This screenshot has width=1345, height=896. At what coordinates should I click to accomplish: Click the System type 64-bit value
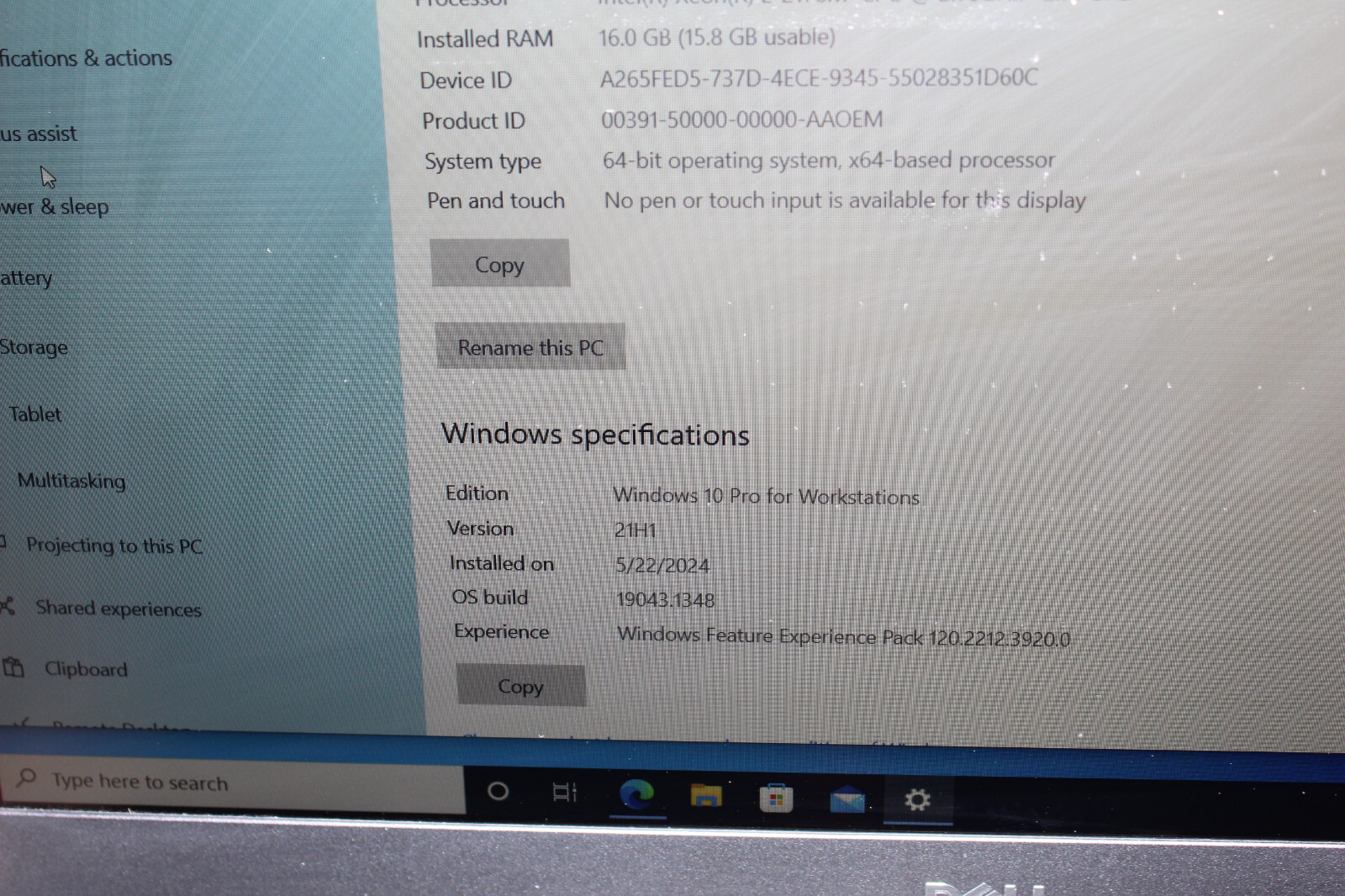point(829,160)
